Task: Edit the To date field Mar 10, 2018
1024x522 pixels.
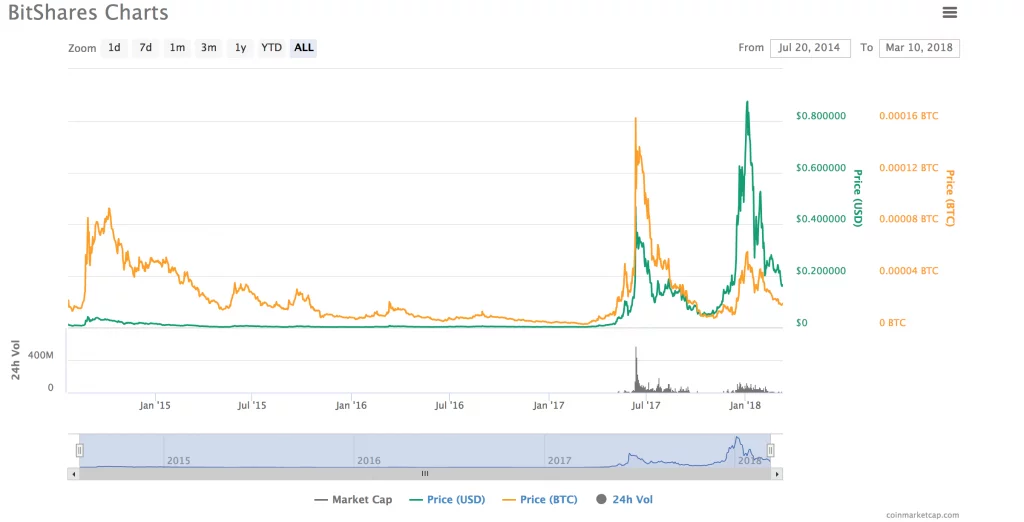Action: [919, 48]
